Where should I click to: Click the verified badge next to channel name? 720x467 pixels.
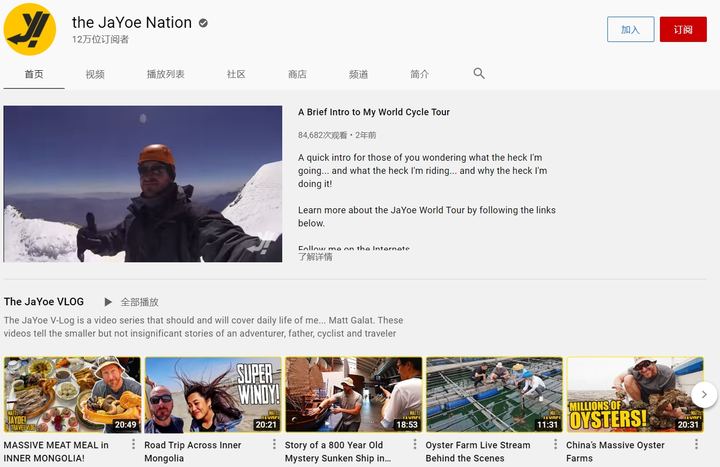203,23
